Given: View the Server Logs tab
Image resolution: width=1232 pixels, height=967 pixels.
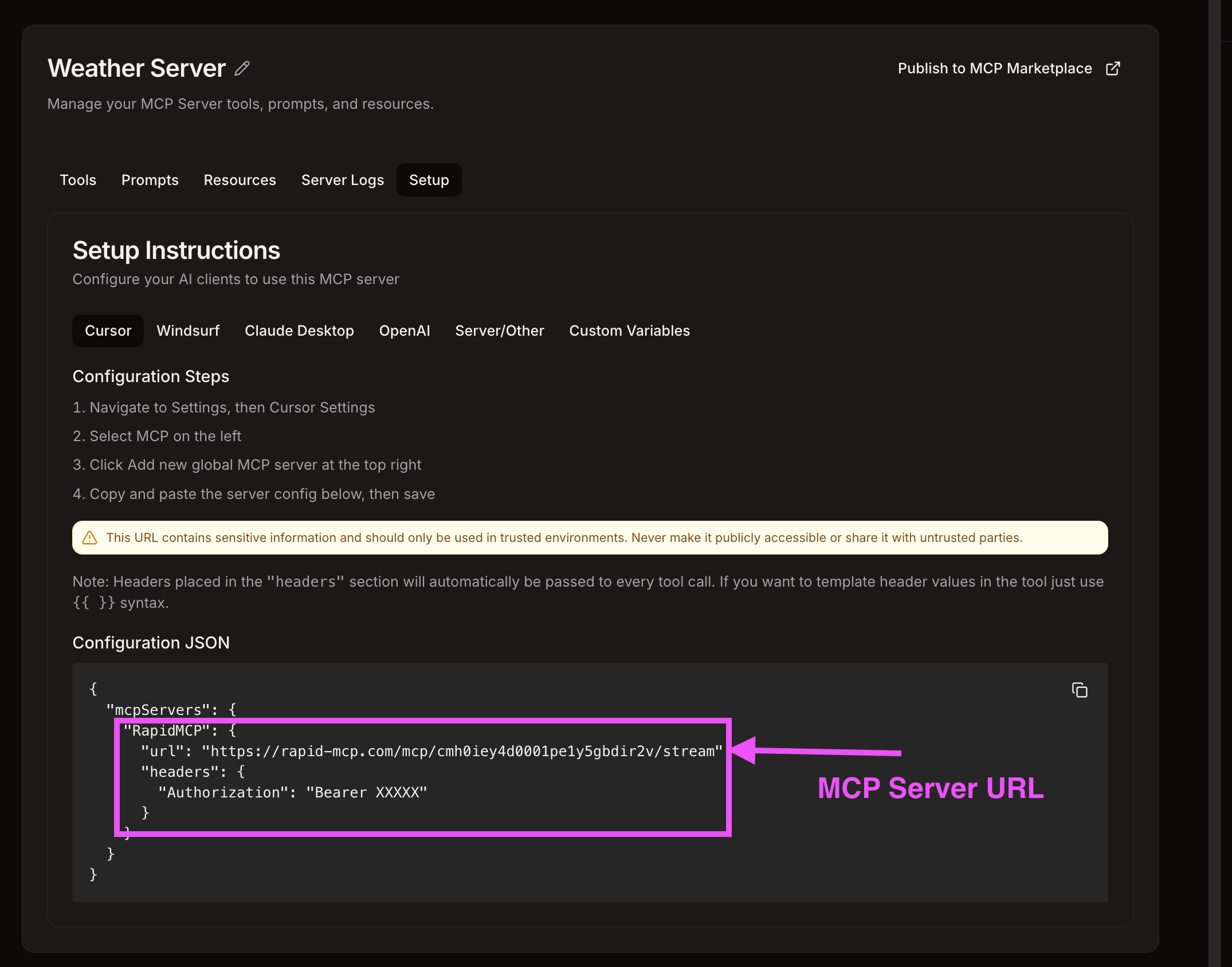Looking at the screenshot, I should 342,180.
